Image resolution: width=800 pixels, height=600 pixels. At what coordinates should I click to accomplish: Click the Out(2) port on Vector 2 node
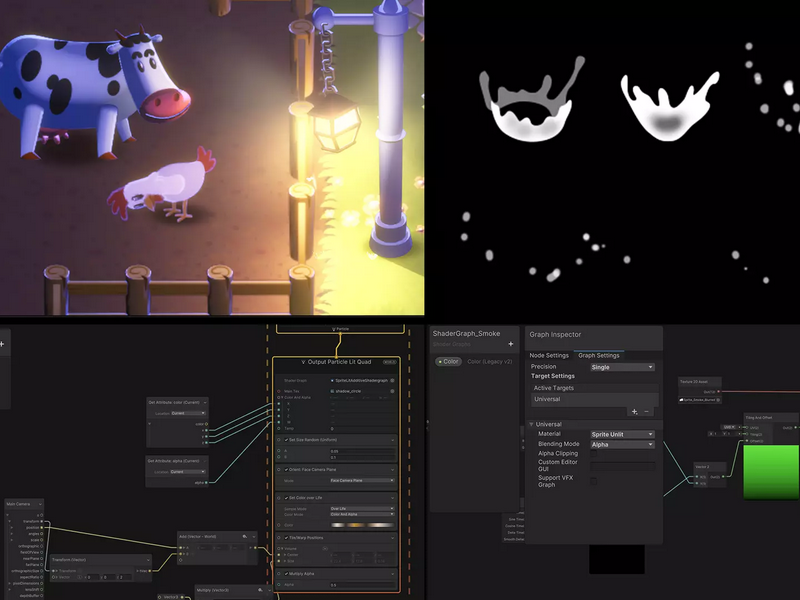[x=723, y=477]
